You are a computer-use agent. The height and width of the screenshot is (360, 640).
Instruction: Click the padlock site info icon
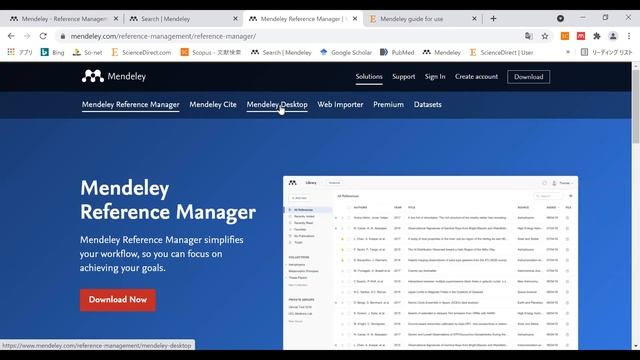click(x=62, y=36)
